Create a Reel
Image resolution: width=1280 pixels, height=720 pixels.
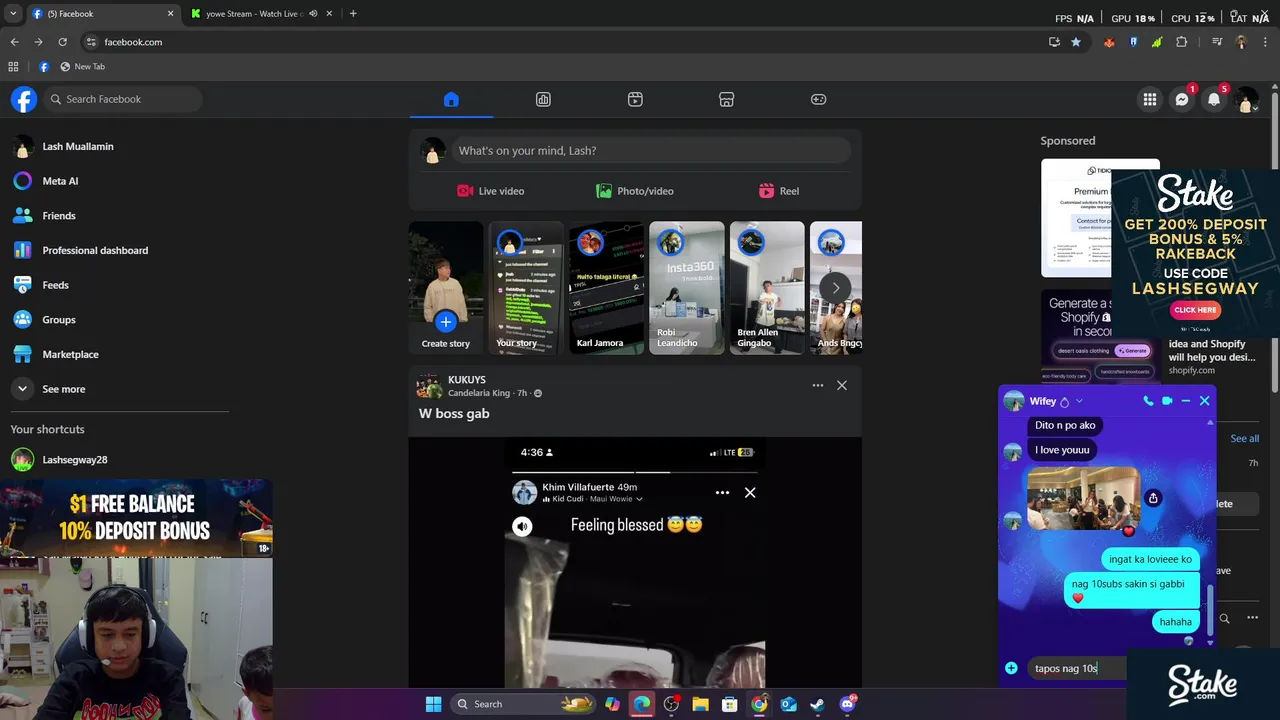pyautogui.click(x=779, y=191)
